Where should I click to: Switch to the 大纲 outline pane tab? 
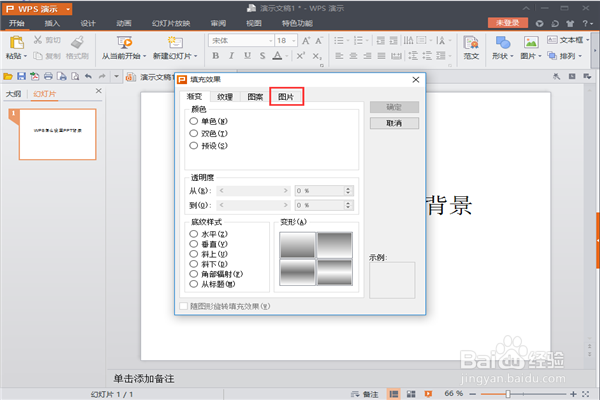click(13, 94)
